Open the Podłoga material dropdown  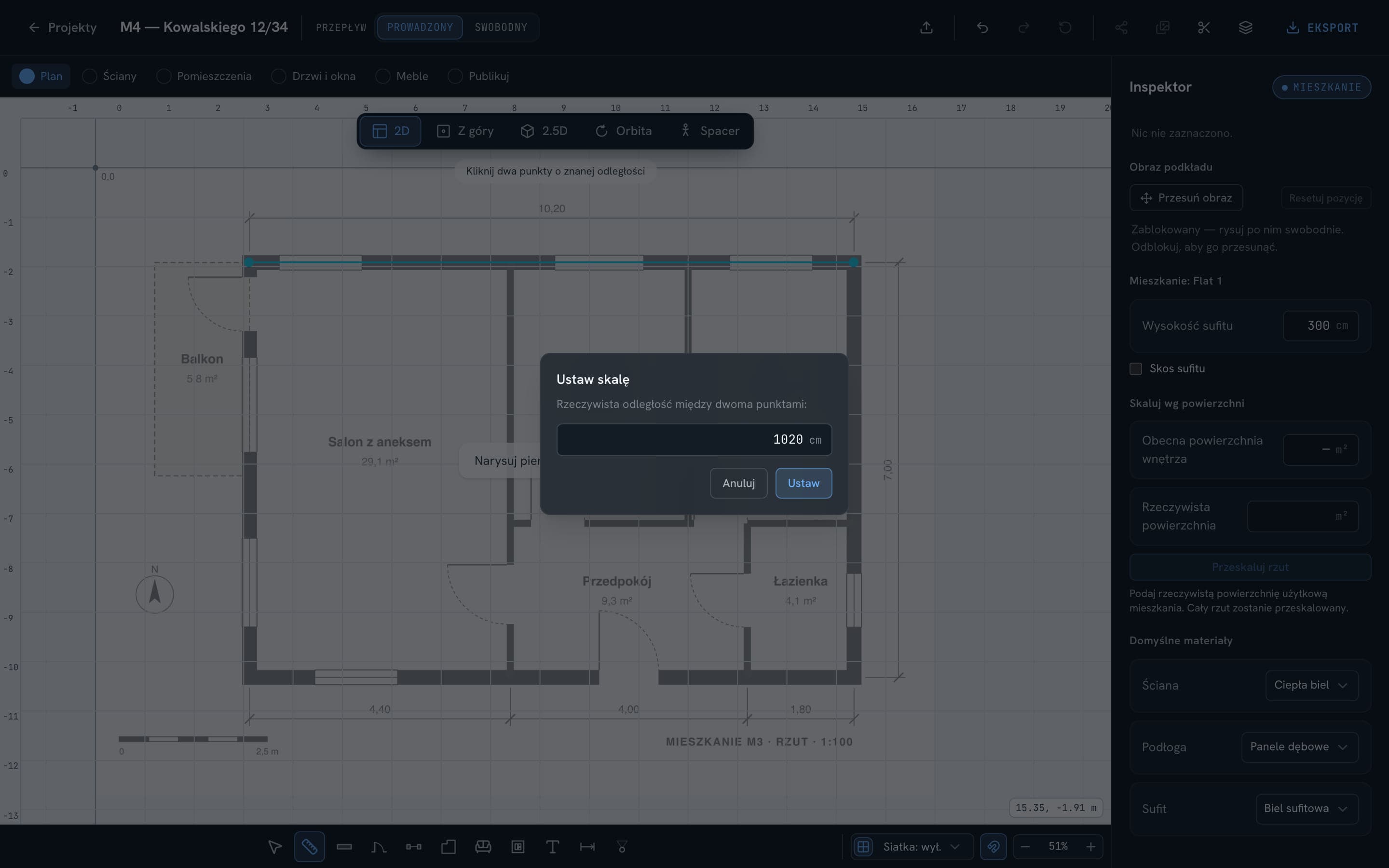coord(1299,747)
